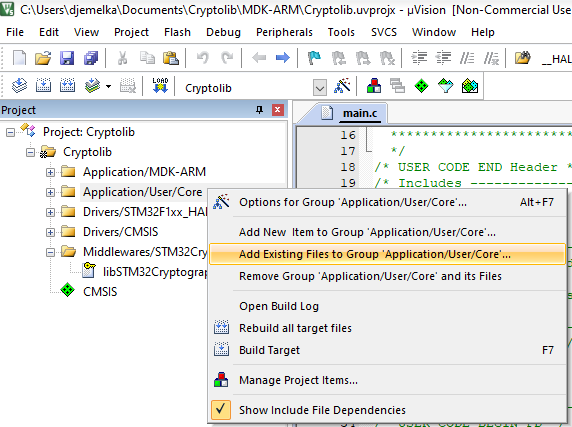Click the Find in Files icon
572x427 pixels.
point(522,58)
